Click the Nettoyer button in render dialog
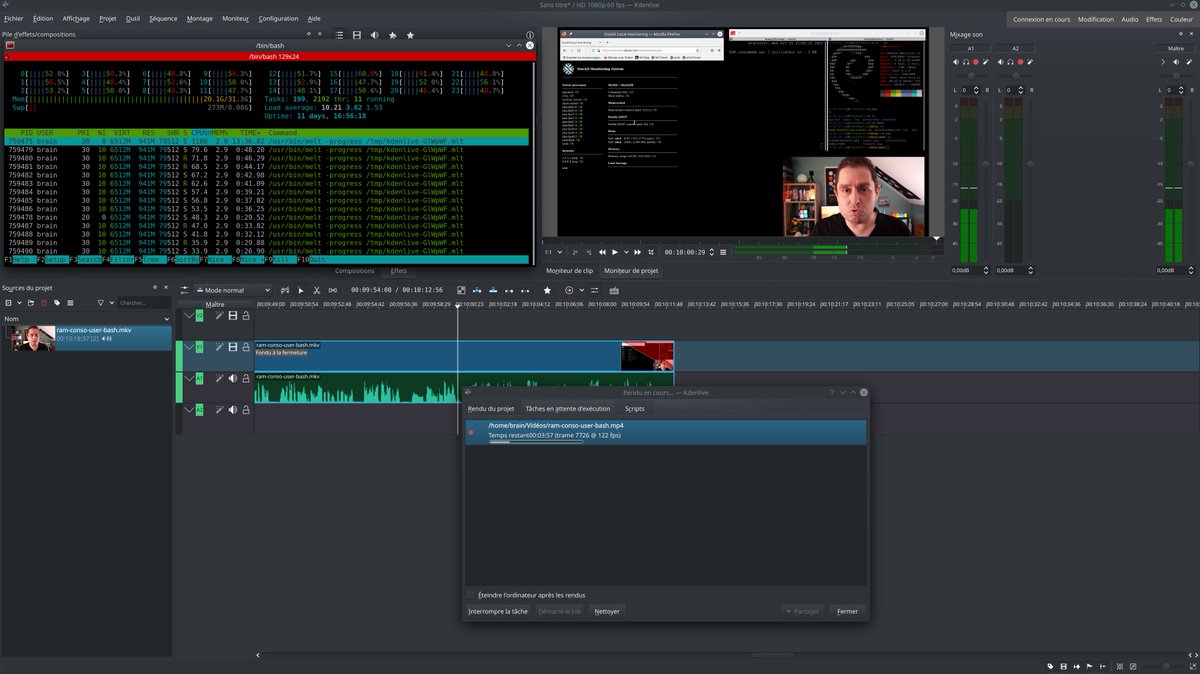Image resolution: width=1200 pixels, height=674 pixels. [607, 611]
